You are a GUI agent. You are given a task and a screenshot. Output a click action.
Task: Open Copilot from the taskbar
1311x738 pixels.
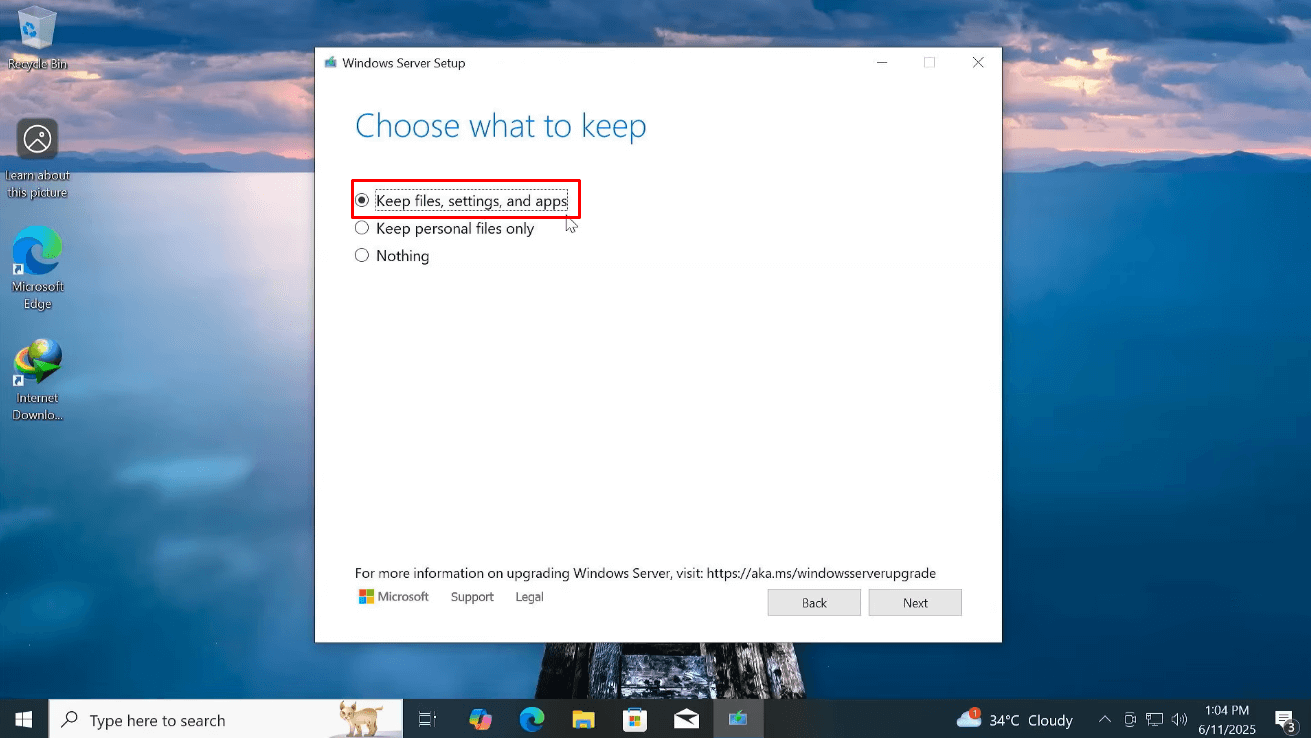pos(480,719)
